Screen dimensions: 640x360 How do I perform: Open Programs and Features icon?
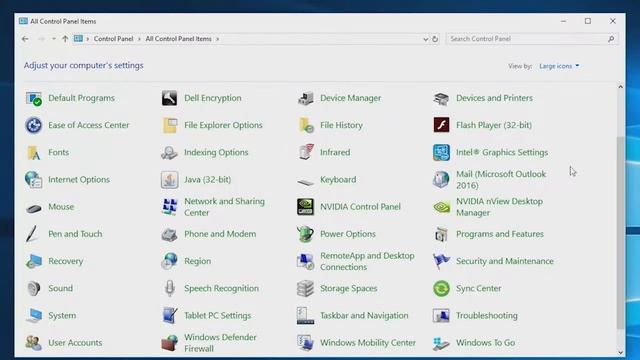point(441,234)
